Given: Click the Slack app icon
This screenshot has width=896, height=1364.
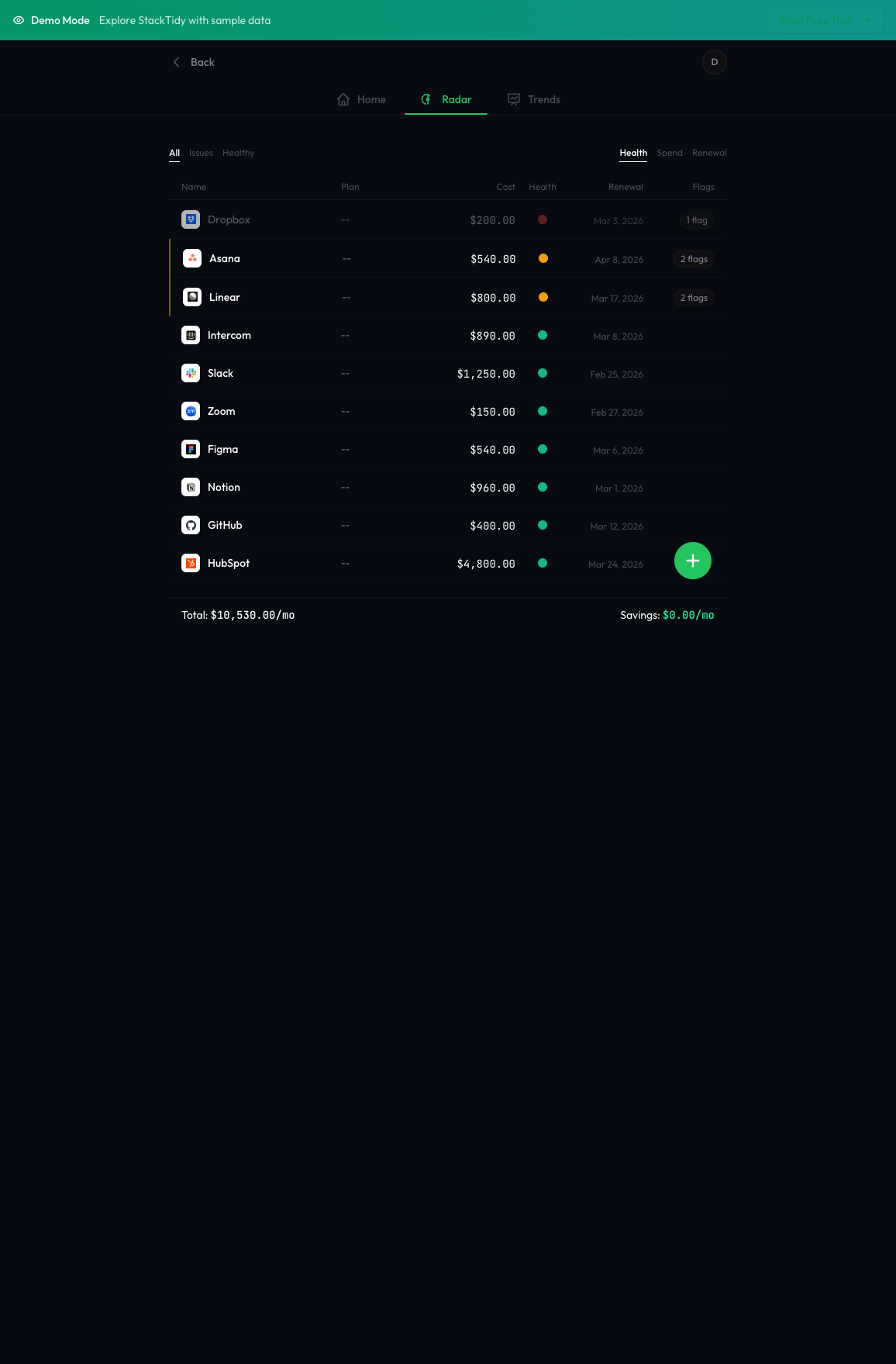Looking at the screenshot, I should tap(191, 373).
